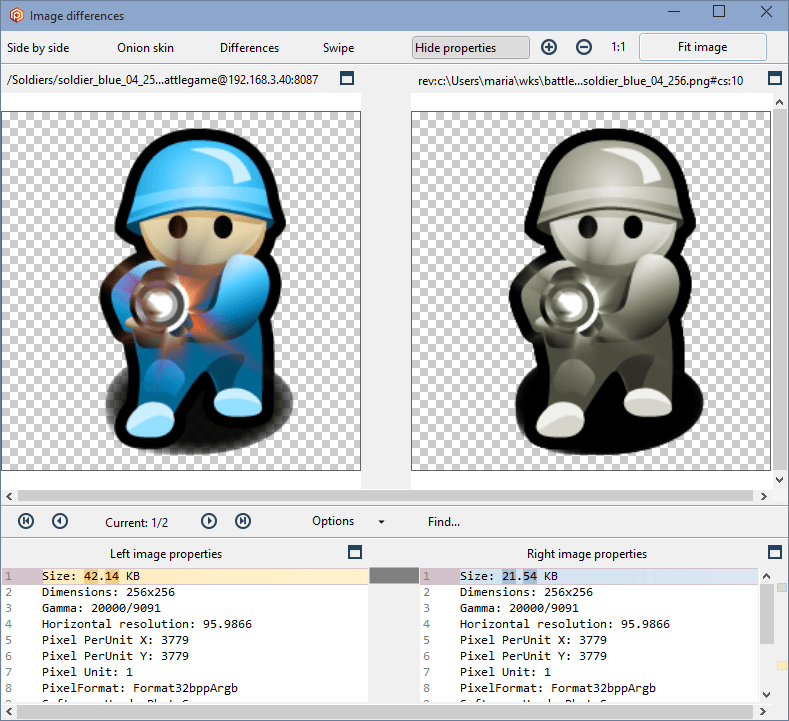Click the zoom out minus icon
Screen dimensions: 789x721
click(x=583, y=47)
